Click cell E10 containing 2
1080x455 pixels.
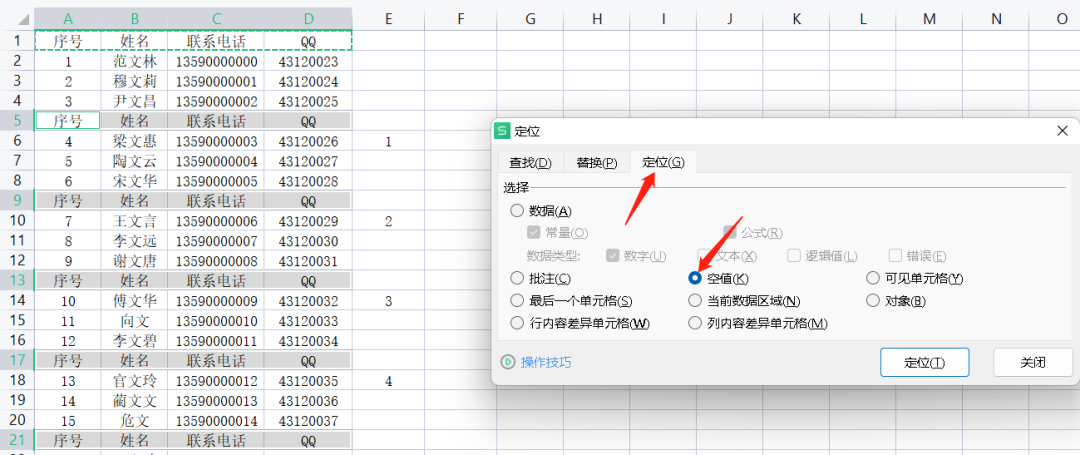tap(388, 221)
